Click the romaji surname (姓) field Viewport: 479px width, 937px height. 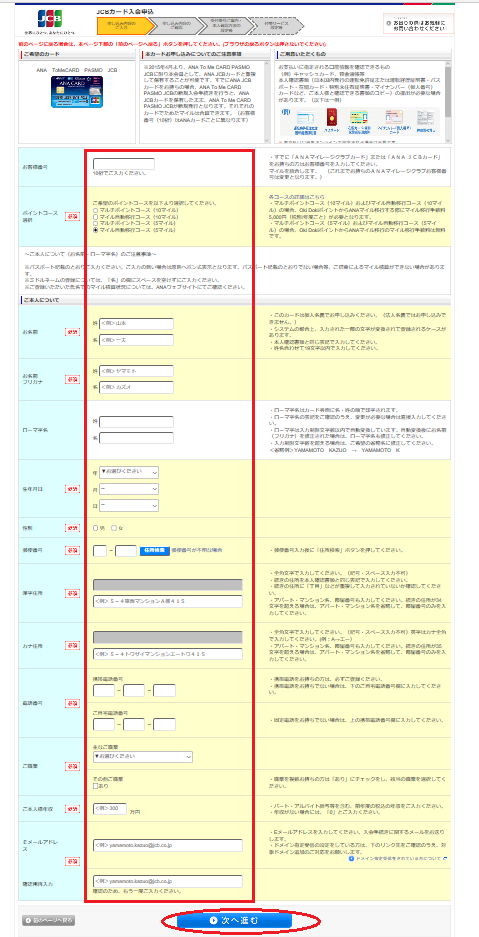tap(136, 422)
